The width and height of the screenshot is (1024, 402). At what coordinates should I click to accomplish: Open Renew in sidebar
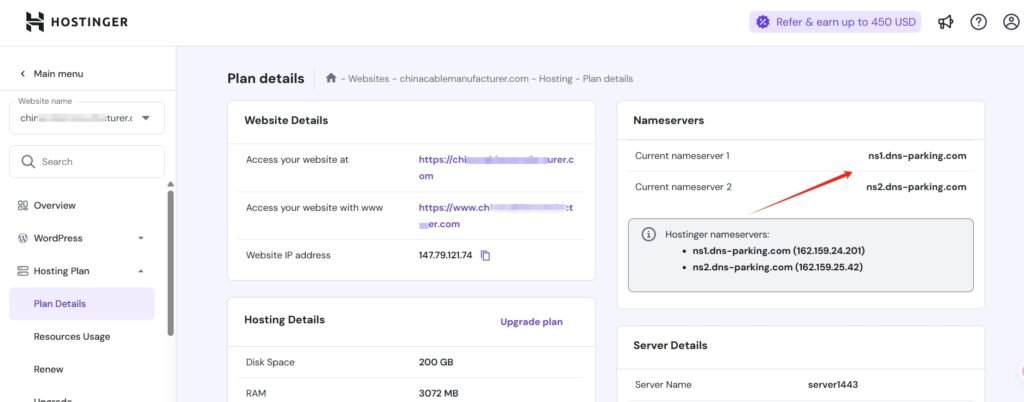tap(48, 369)
